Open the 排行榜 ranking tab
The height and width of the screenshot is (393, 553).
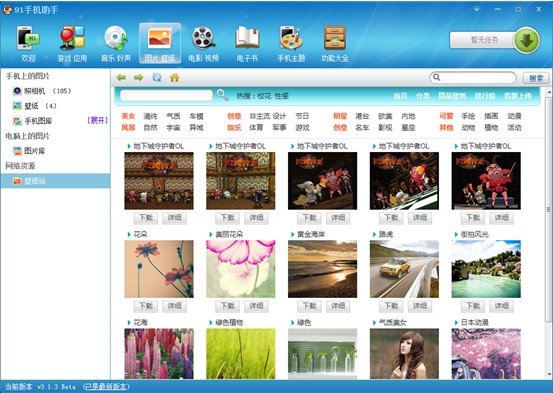click(485, 96)
